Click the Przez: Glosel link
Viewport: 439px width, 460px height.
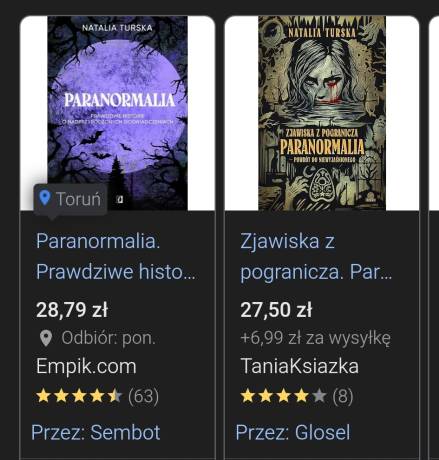pos(293,432)
